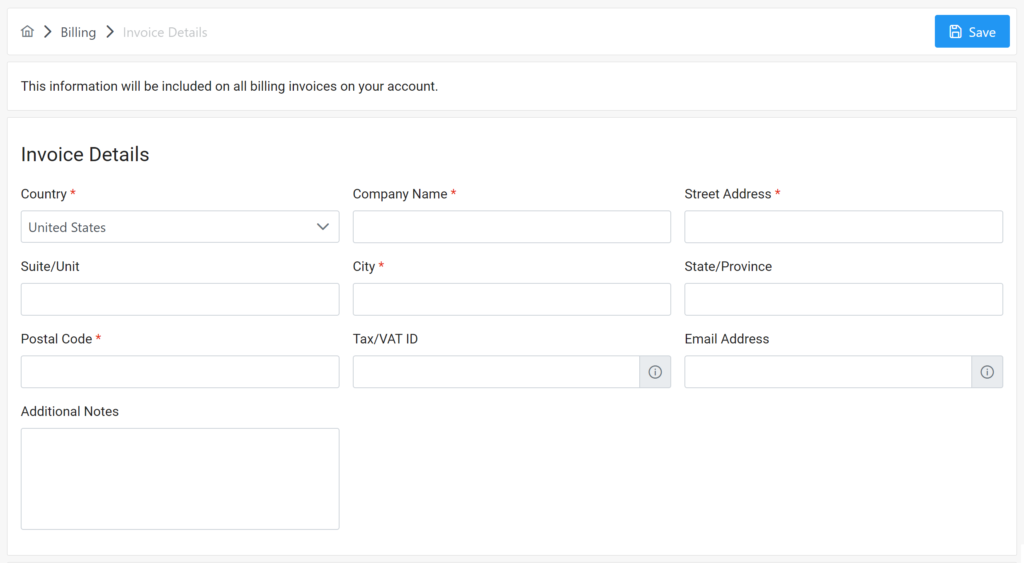Select the Invoice Details breadcrumb item
Viewport: 1024px width, 563px height.
coord(165,32)
